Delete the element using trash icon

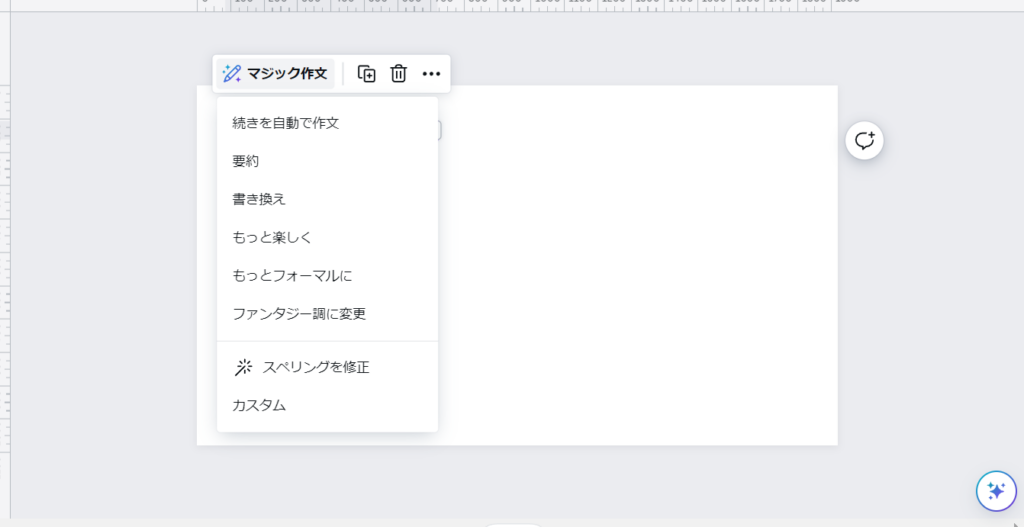coord(398,73)
